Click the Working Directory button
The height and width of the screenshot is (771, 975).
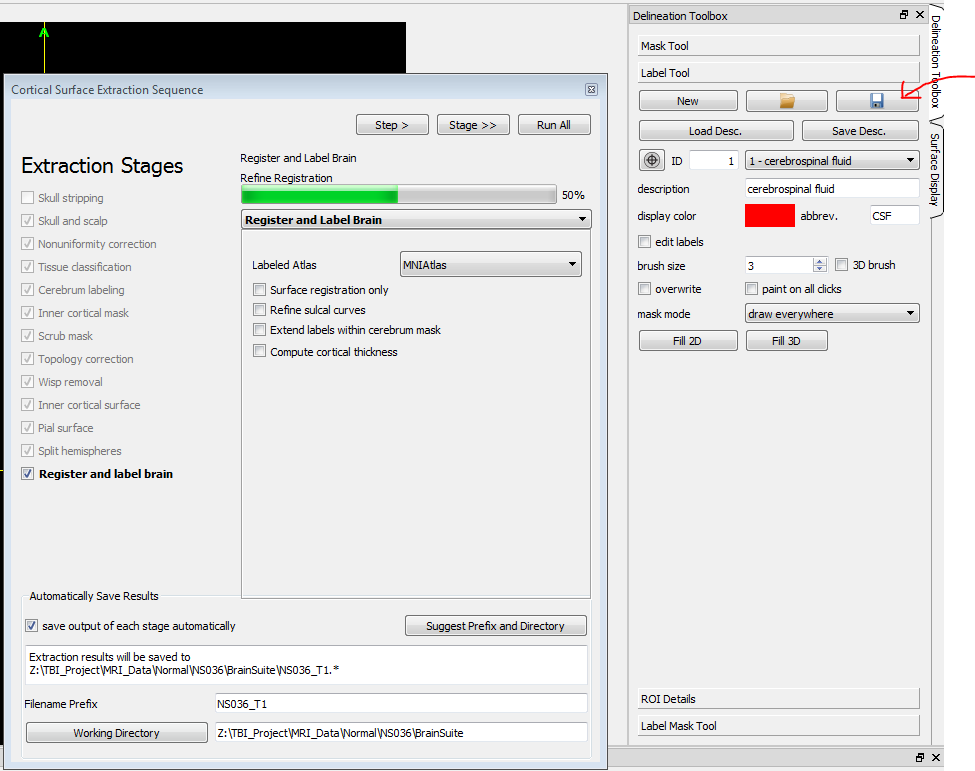[x=117, y=732]
